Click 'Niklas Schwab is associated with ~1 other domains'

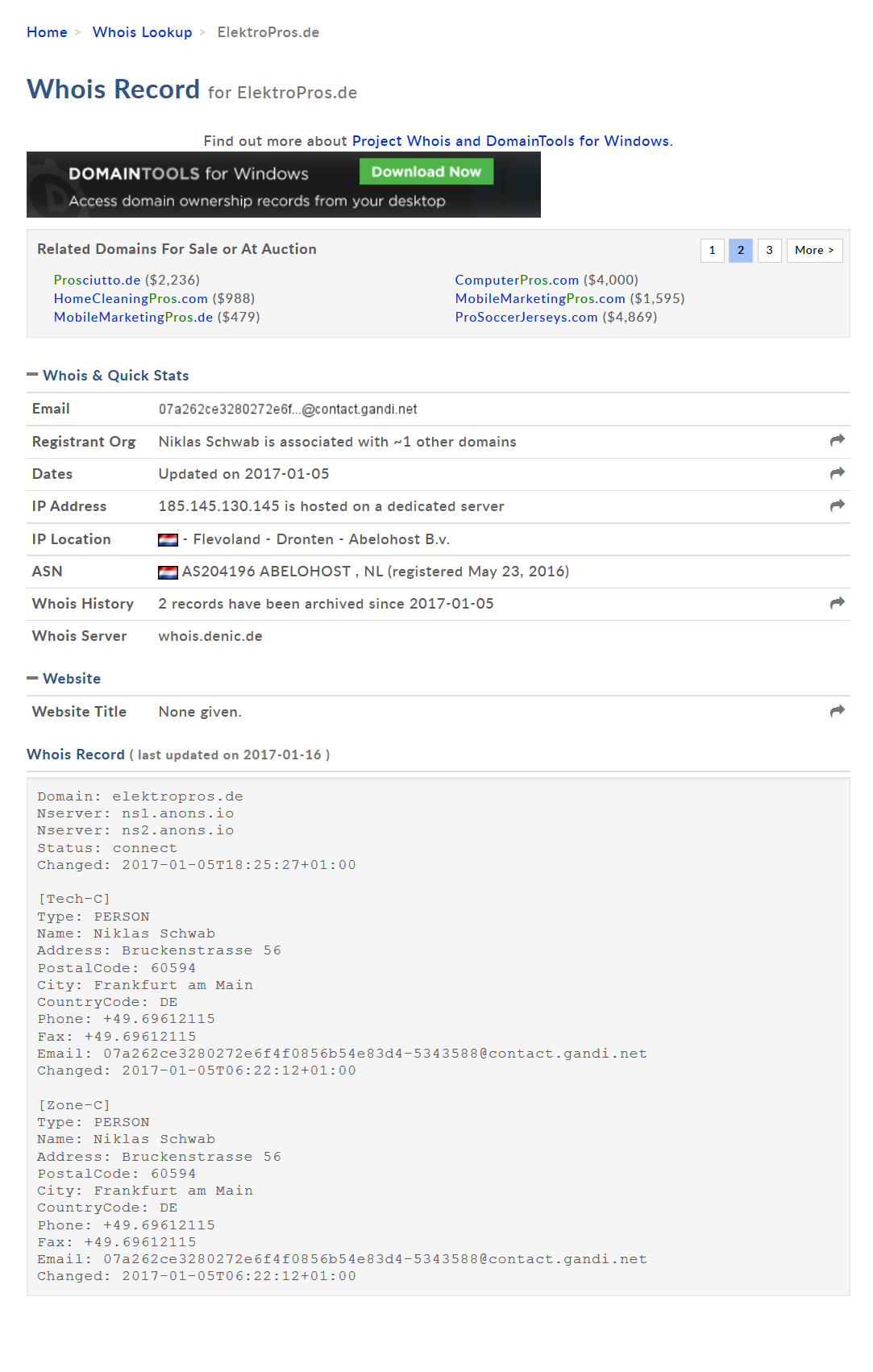(337, 442)
